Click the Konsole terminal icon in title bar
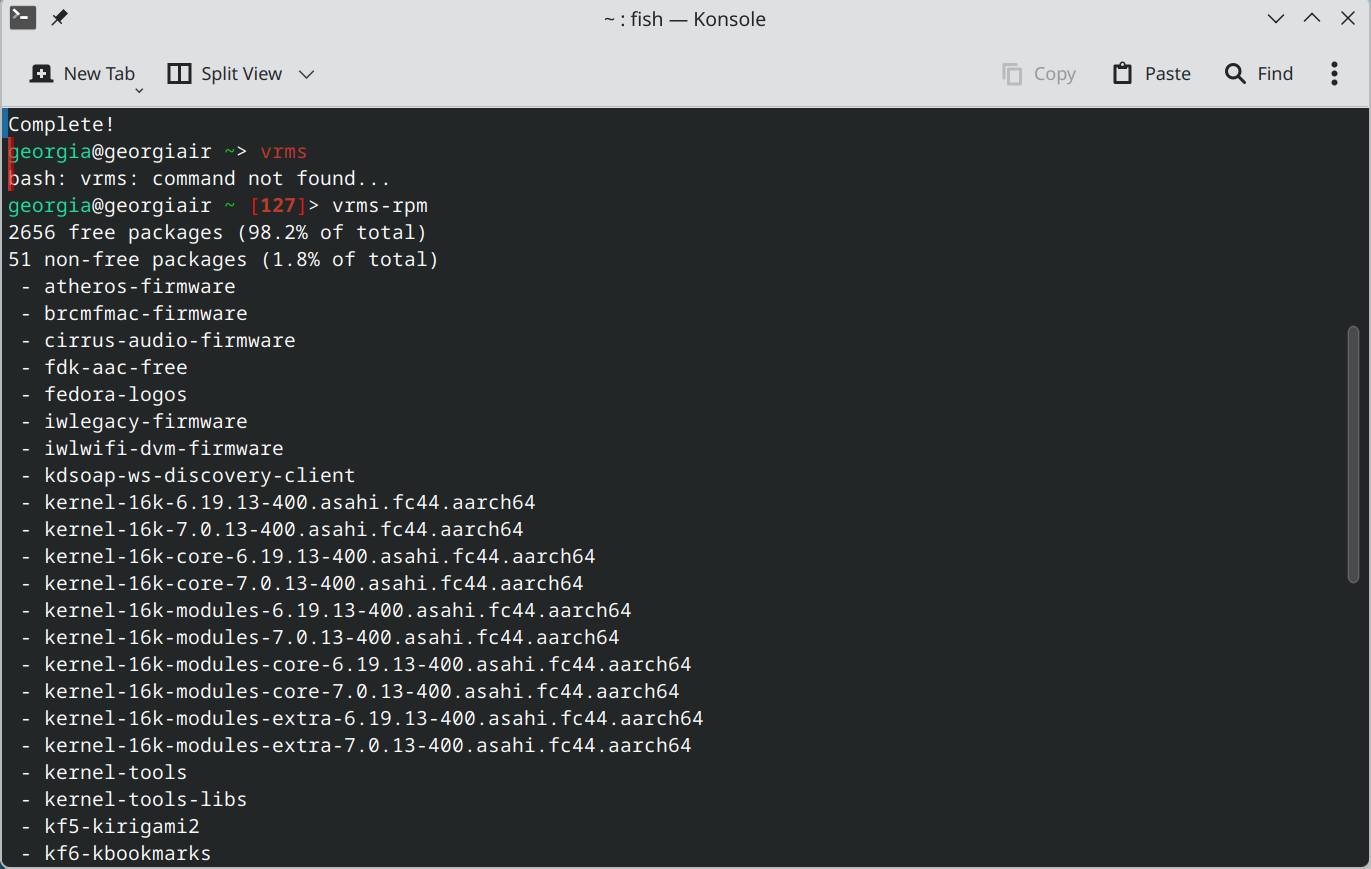The height and width of the screenshot is (869, 1371). pos(22,18)
